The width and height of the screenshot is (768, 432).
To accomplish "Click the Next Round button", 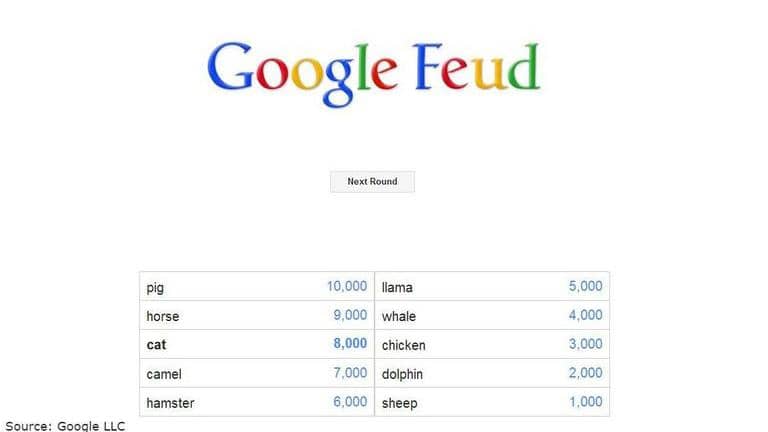I will pos(372,182).
